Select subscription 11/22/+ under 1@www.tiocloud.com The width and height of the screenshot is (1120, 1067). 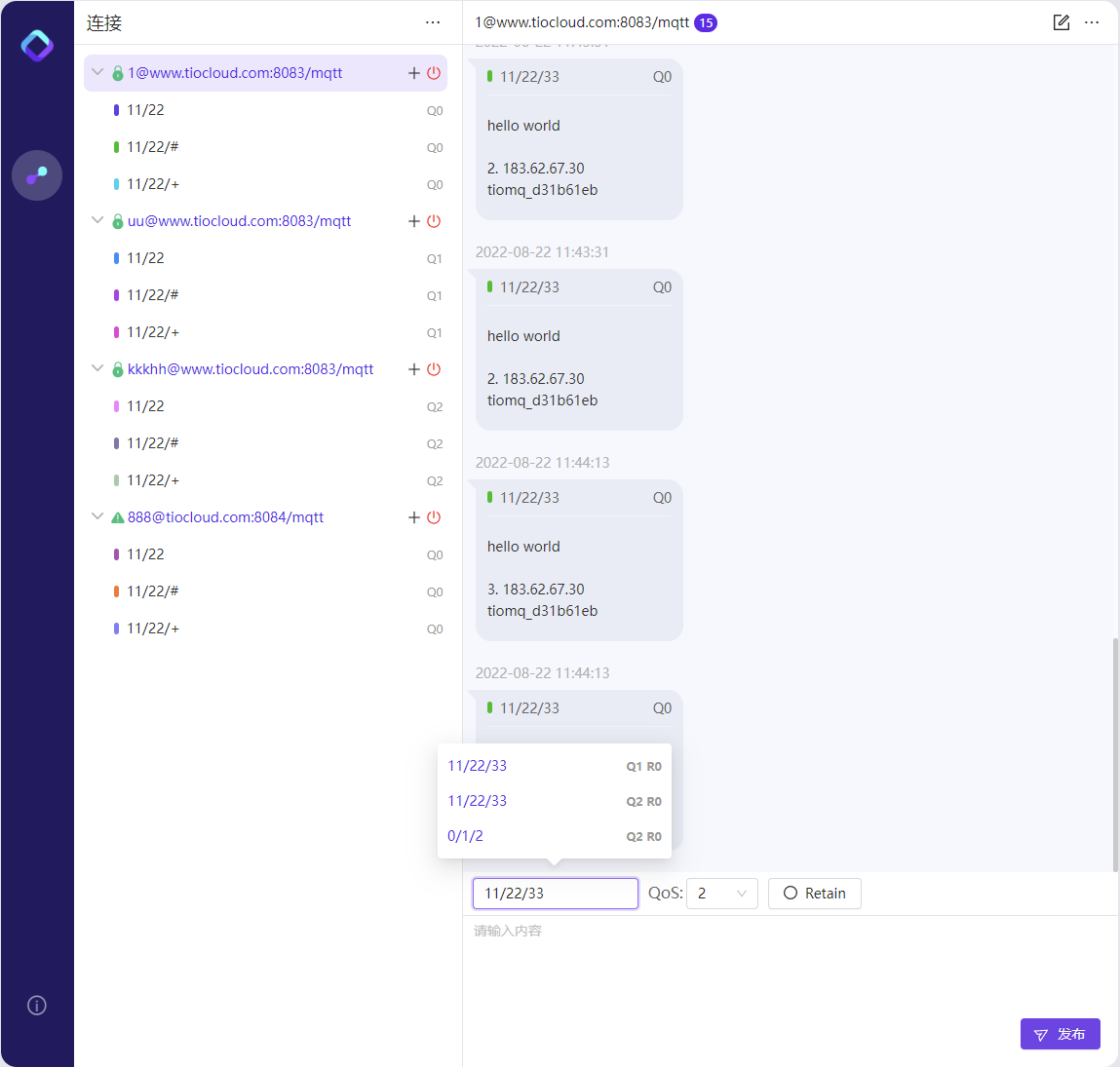coord(266,184)
